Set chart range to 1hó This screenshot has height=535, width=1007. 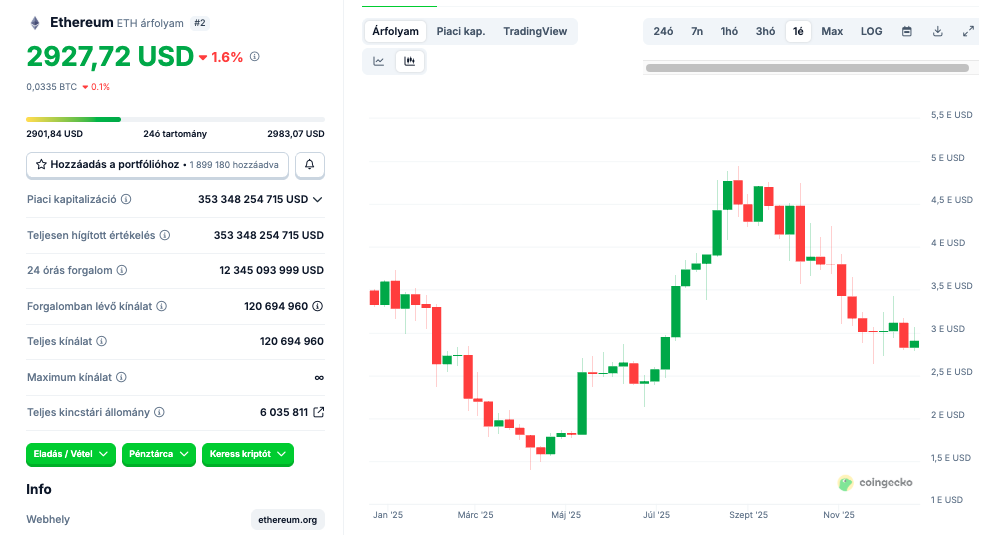(x=729, y=31)
